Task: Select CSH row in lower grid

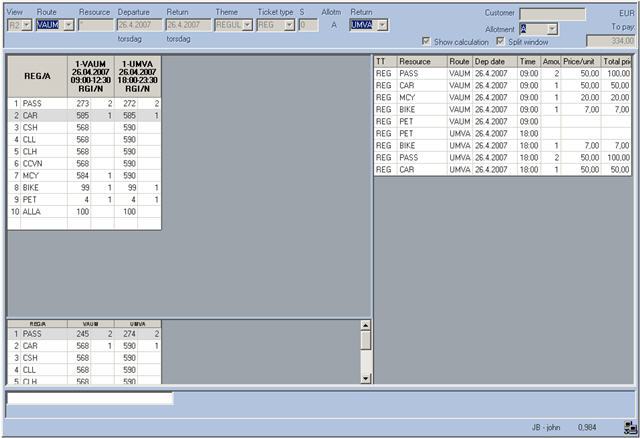Action: pyautogui.click(x=84, y=358)
